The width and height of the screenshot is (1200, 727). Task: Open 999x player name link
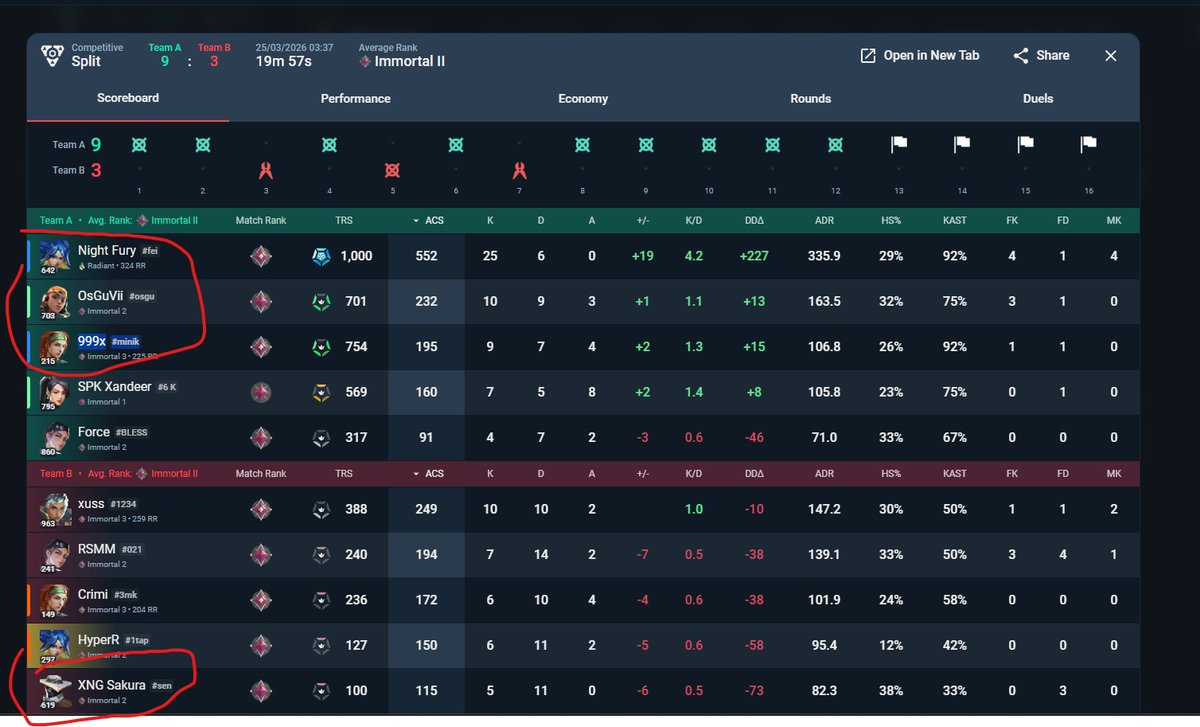pyautogui.click(x=92, y=341)
